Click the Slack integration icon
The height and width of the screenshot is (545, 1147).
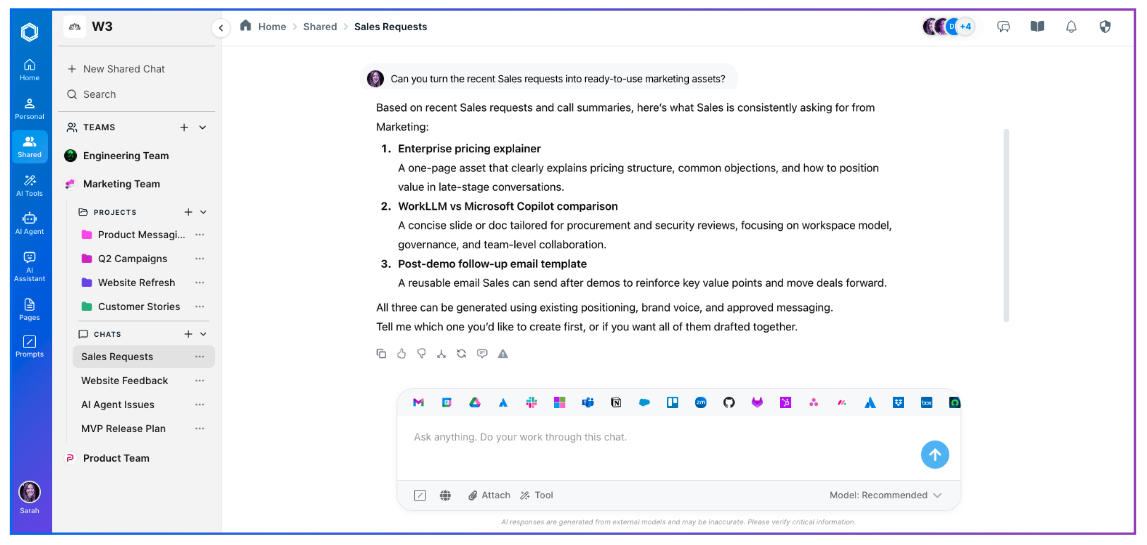tap(532, 402)
